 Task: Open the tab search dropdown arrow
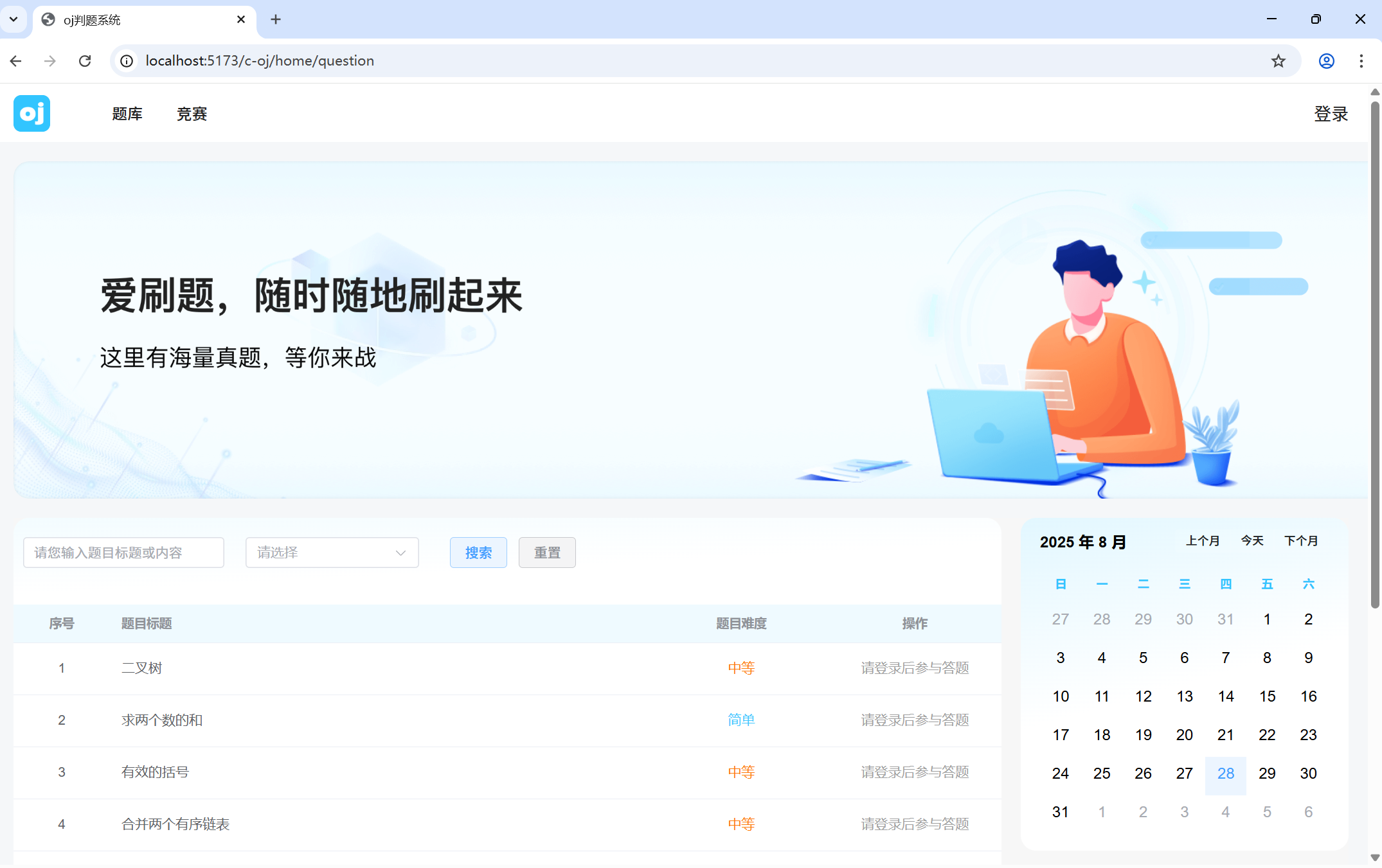click(13, 19)
